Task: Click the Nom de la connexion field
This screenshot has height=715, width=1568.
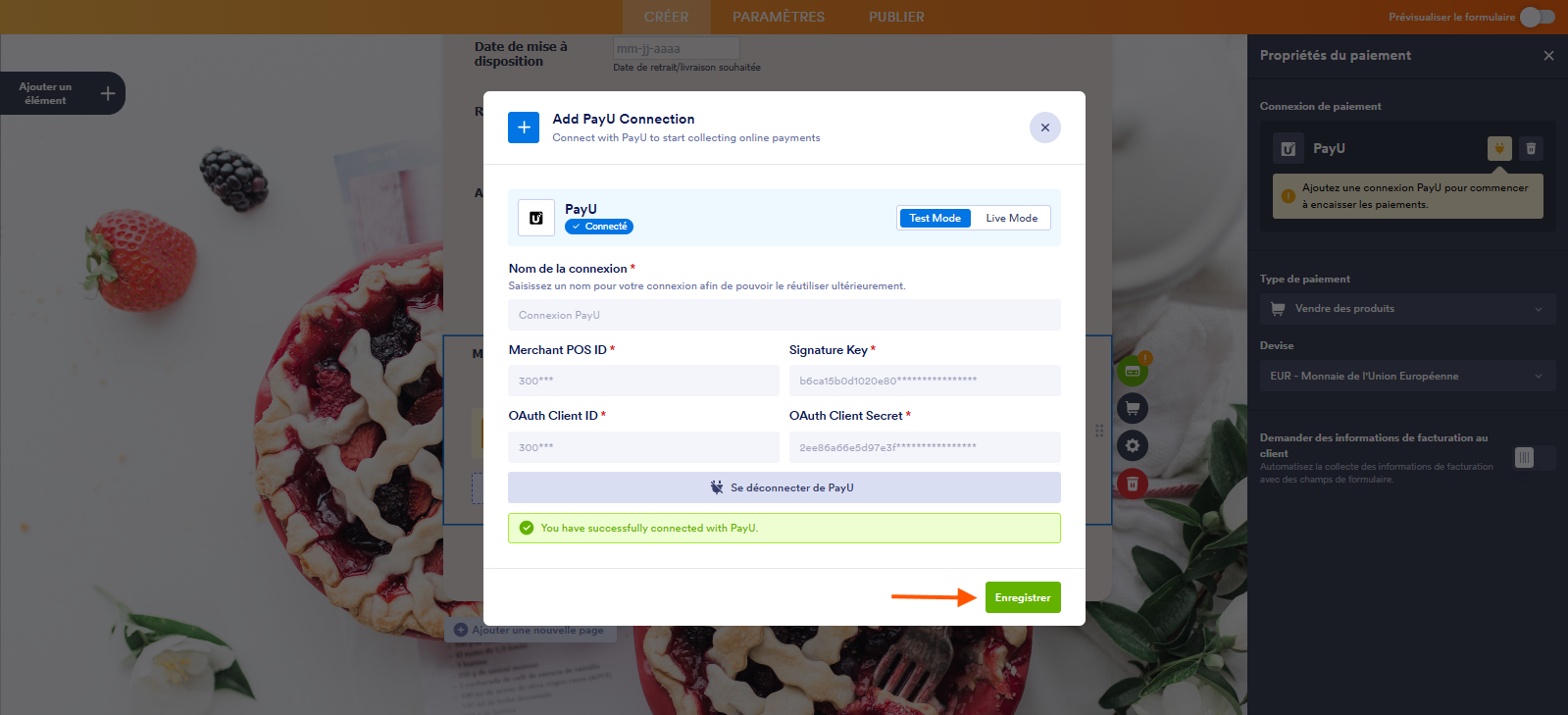Action: pos(784,315)
